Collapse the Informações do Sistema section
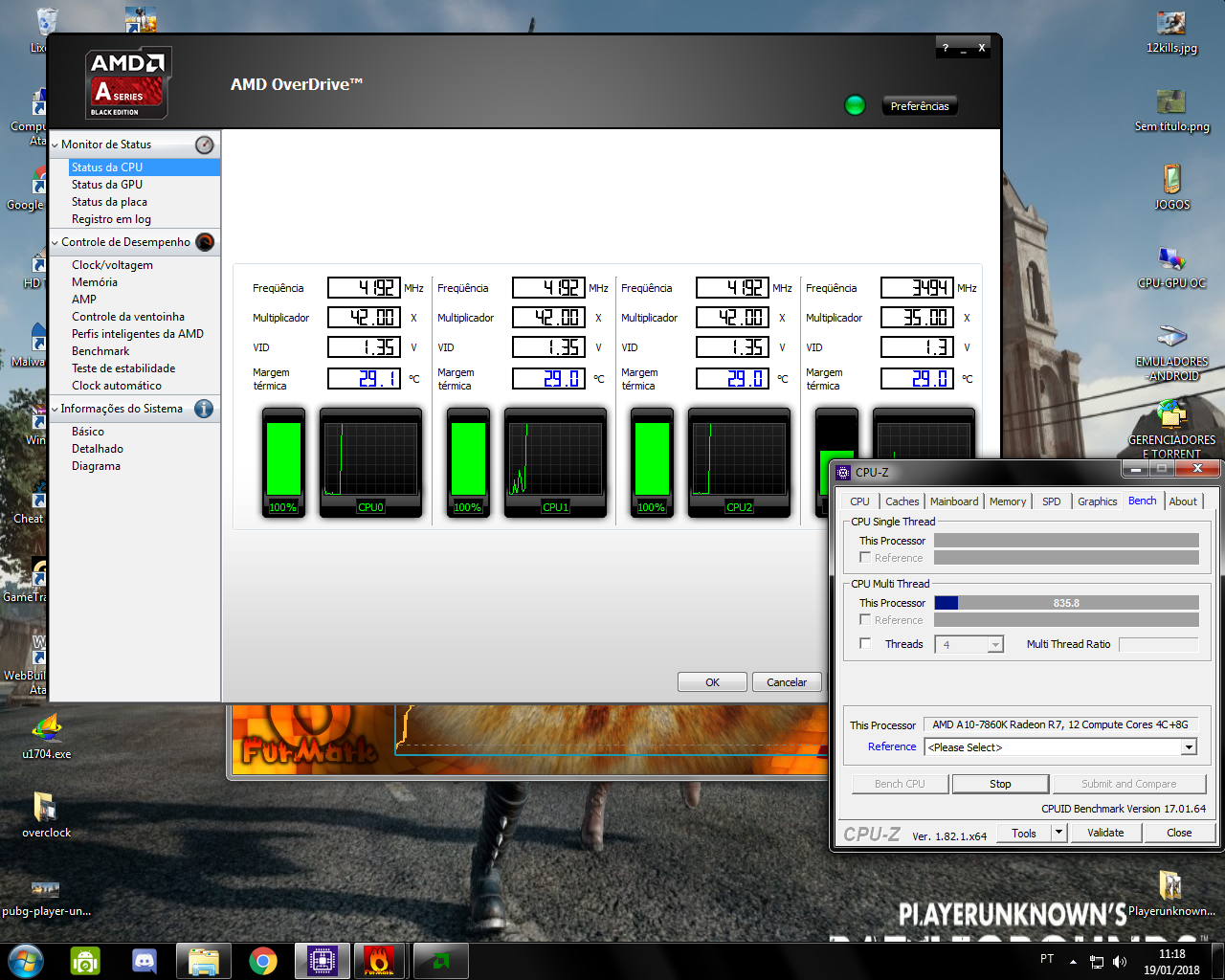This screenshot has height=980, width=1225. click(55, 410)
